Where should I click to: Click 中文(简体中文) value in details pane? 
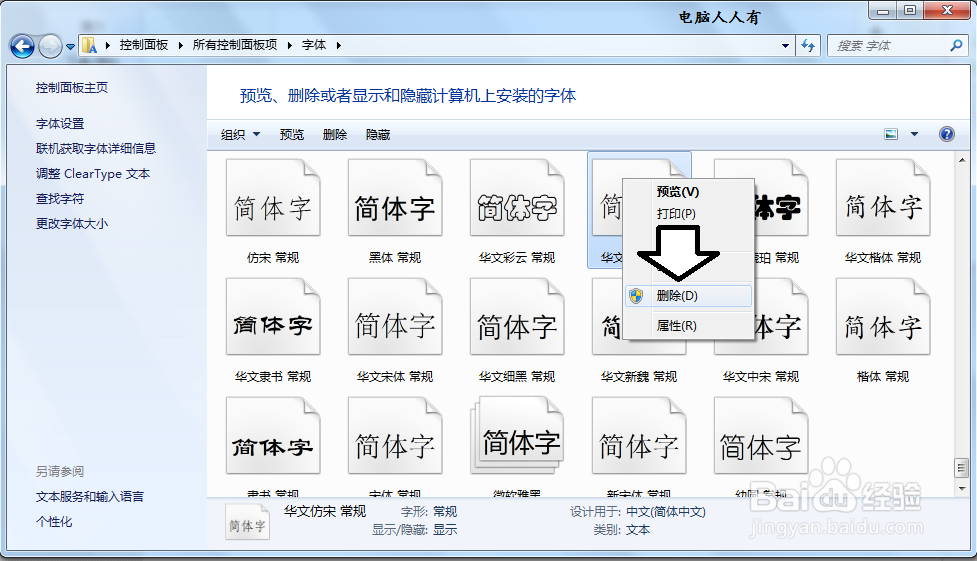(665, 512)
